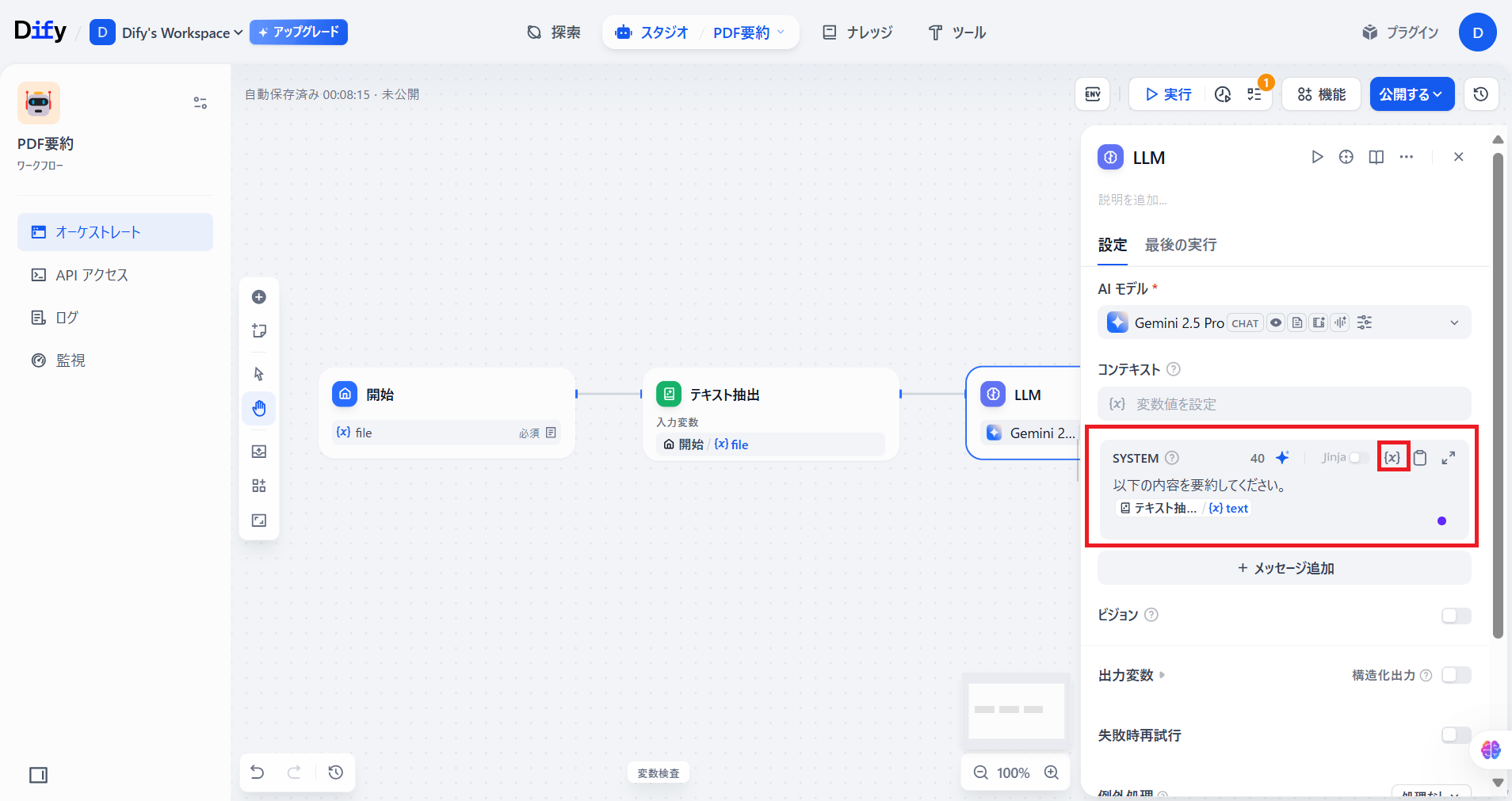Switch to the 最後の実行 tab
The image size is (1512, 801).
[x=1180, y=245]
